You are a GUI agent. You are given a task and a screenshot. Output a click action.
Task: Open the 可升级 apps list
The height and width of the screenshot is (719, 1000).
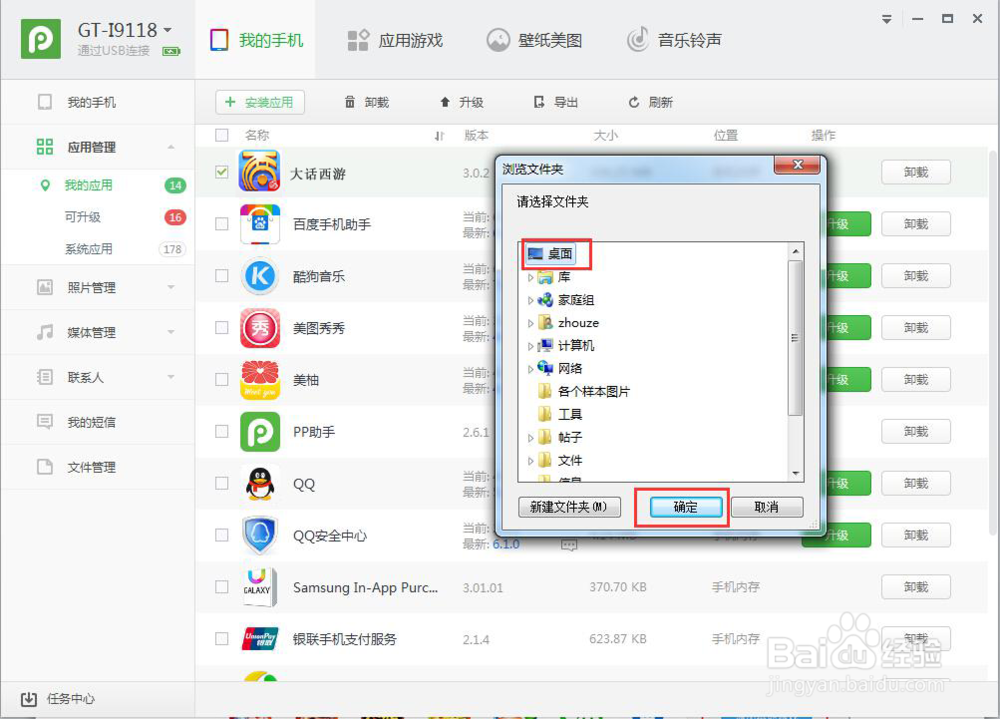point(83,217)
